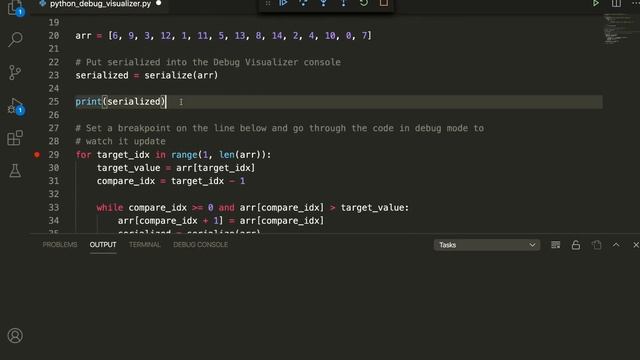Run the Python file with play button
The width and height of the screenshot is (640, 360).
coord(596,3)
